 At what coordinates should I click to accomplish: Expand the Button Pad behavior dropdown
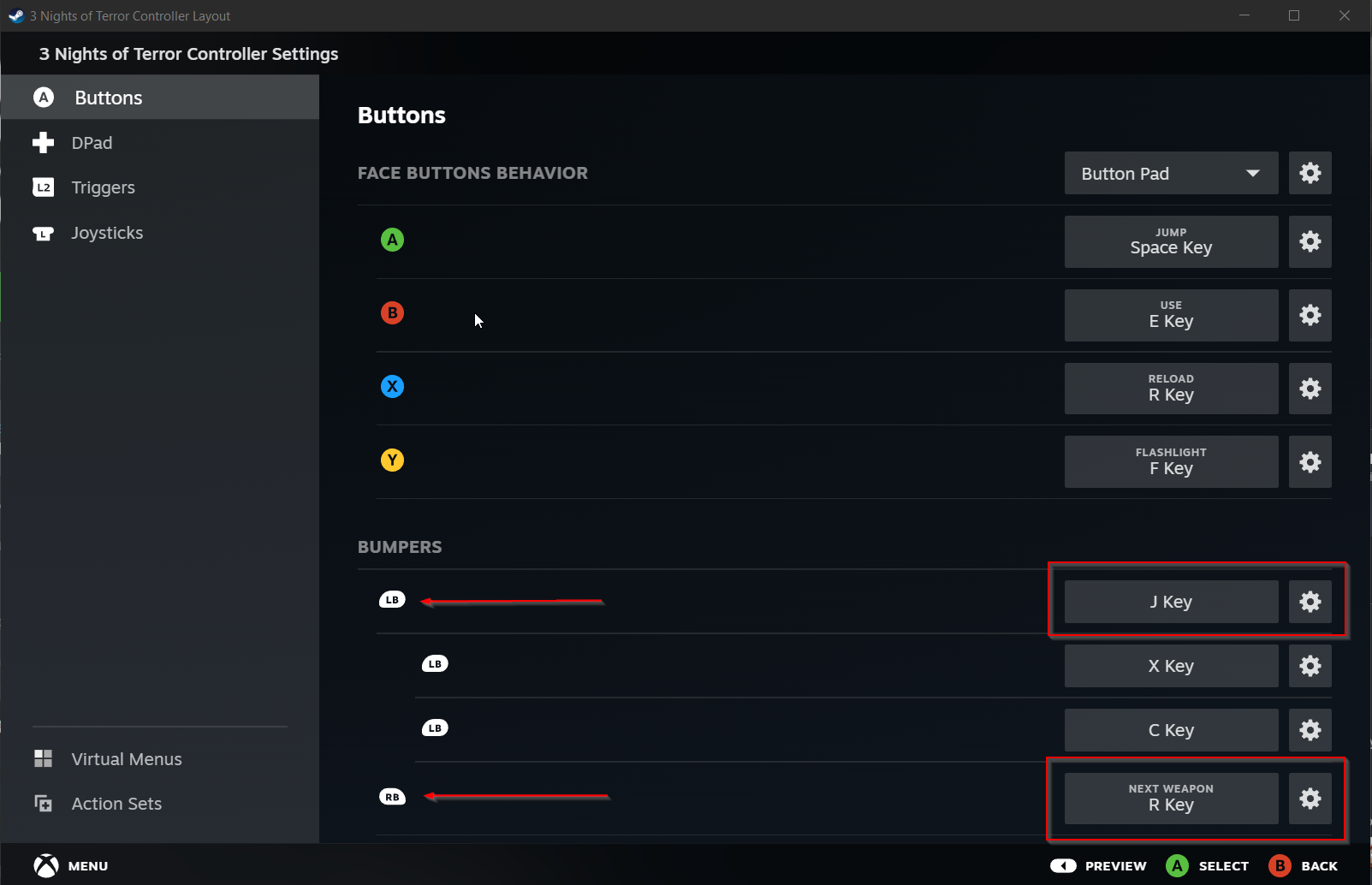pos(1171,174)
